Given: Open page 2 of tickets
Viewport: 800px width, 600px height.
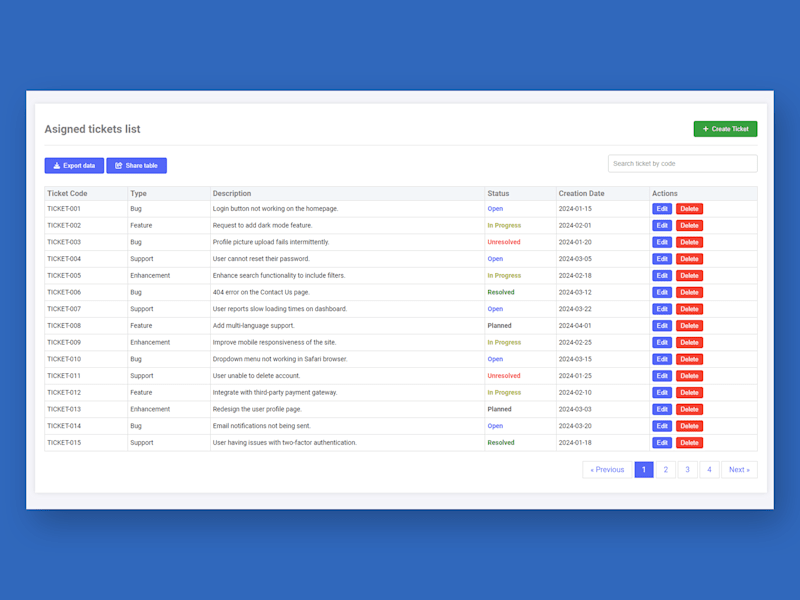Looking at the screenshot, I should pos(666,470).
